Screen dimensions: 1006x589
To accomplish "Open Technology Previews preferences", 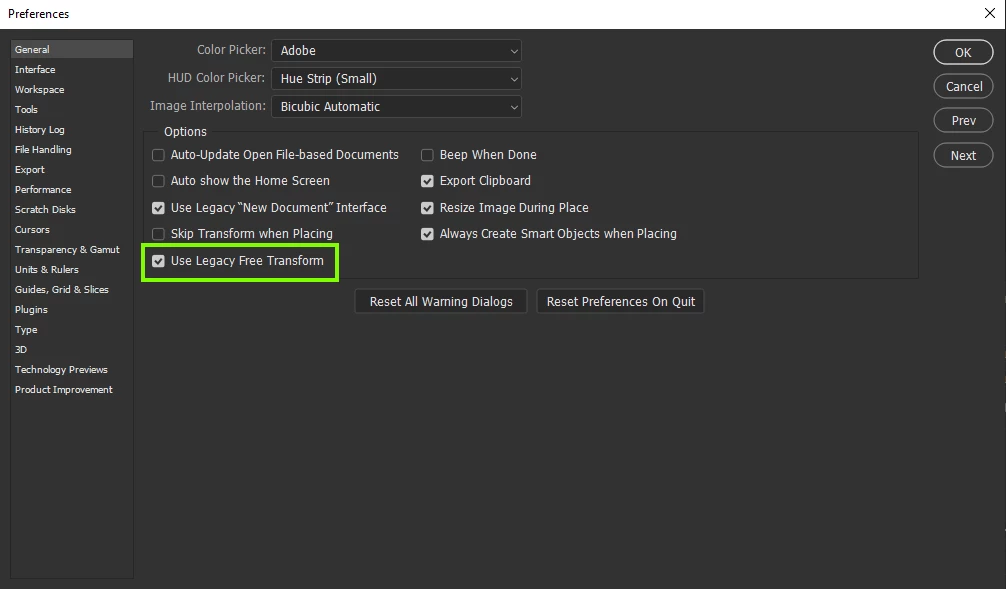I will click(61, 370).
